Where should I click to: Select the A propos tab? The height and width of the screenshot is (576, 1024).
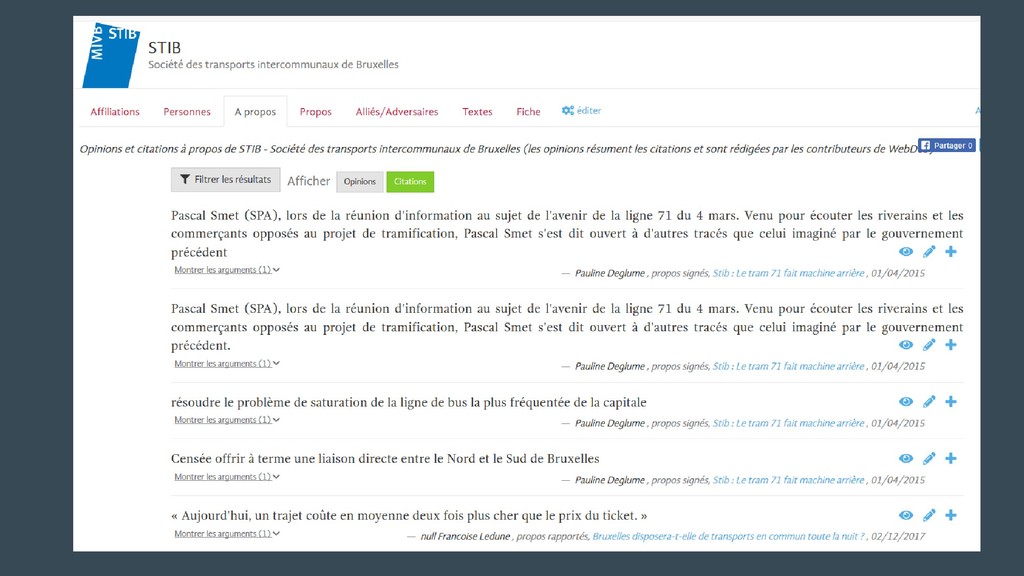click(255, 112)
